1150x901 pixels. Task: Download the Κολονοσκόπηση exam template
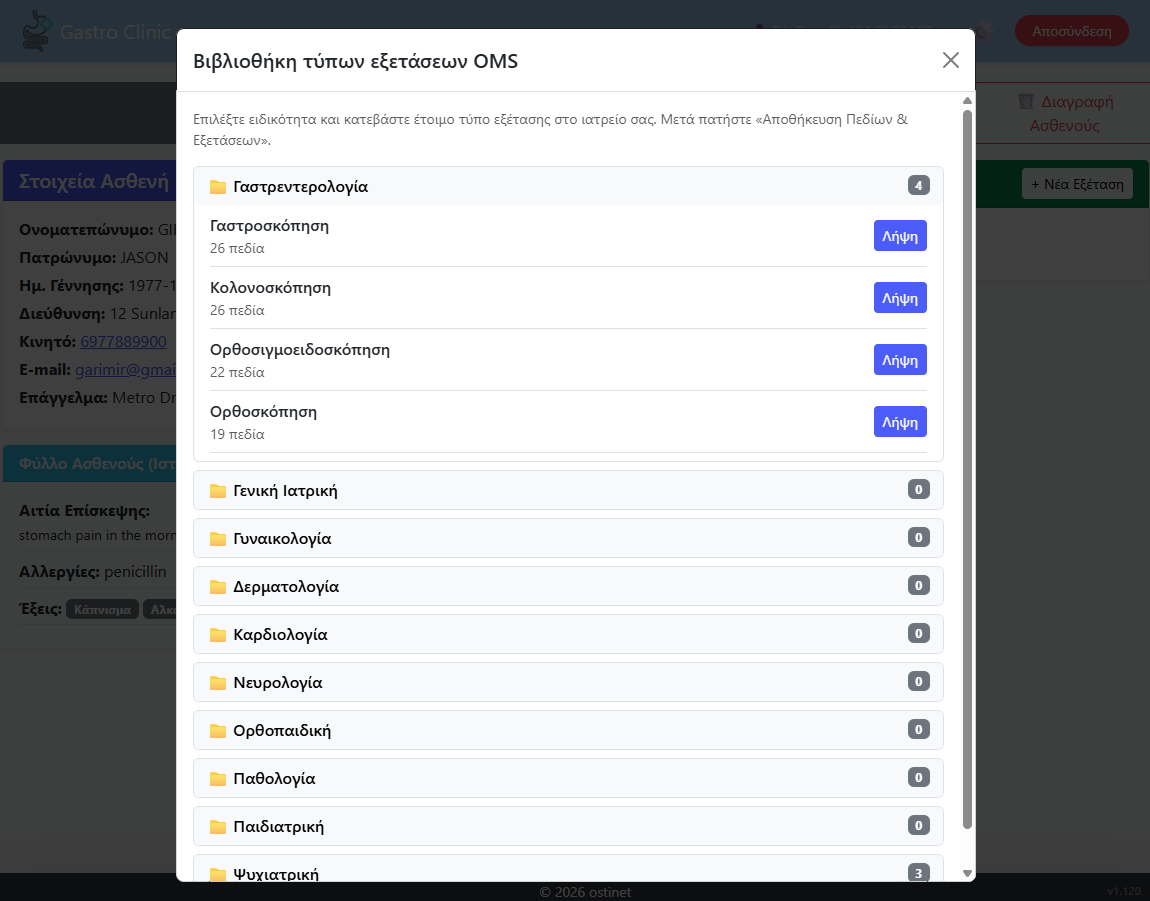pos(900,298)
